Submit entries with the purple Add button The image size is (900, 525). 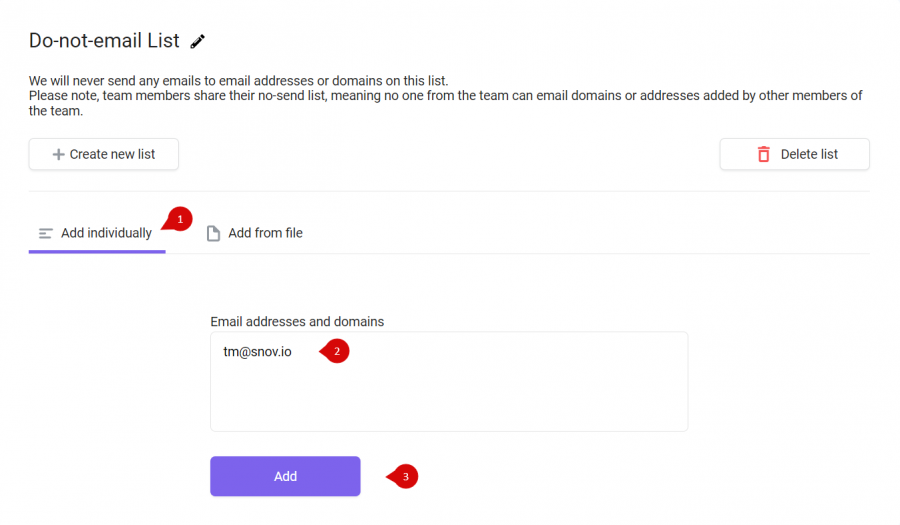tap(285, 476)
